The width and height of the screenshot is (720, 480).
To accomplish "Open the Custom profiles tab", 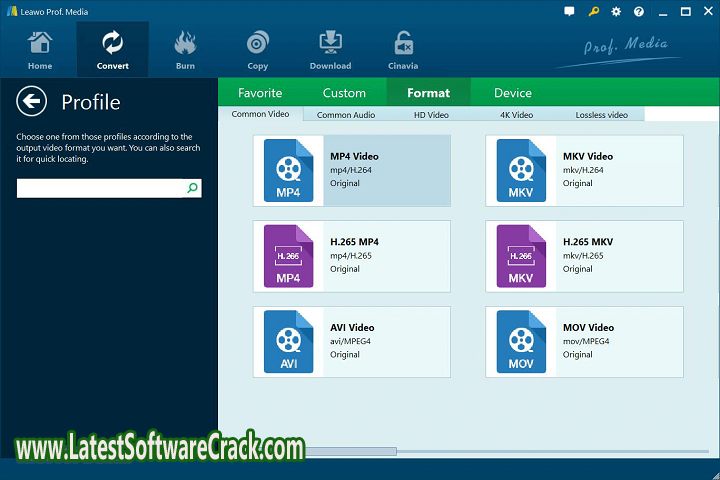I will point(344,93).
